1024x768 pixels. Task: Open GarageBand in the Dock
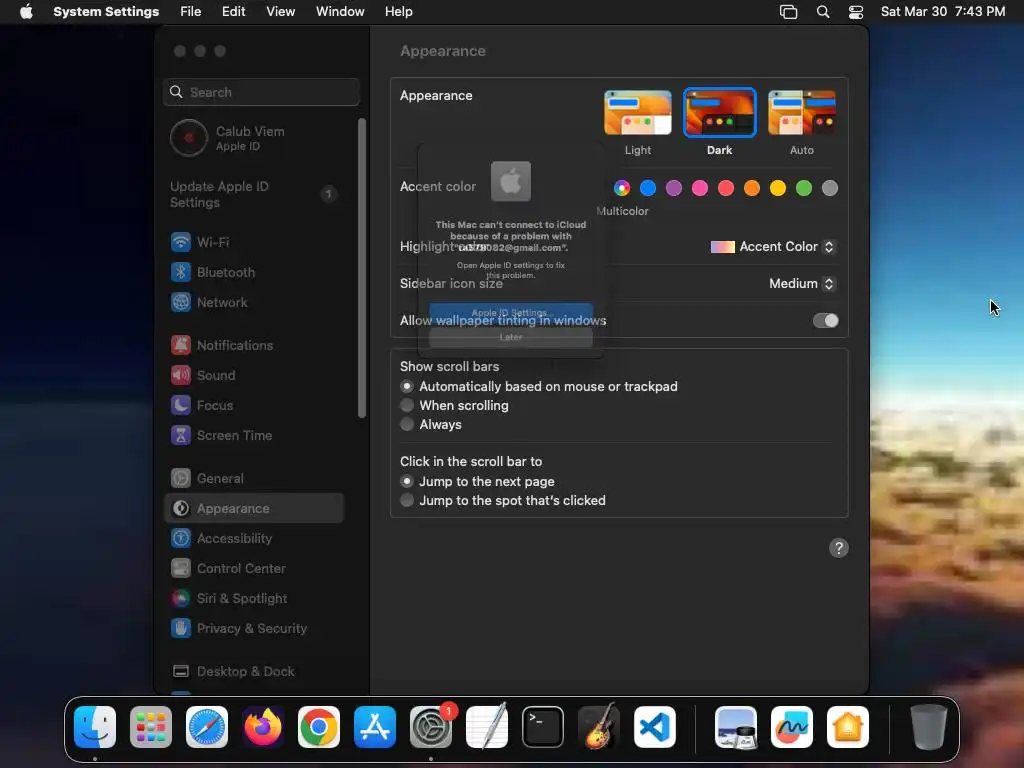[x=599, y=727]
